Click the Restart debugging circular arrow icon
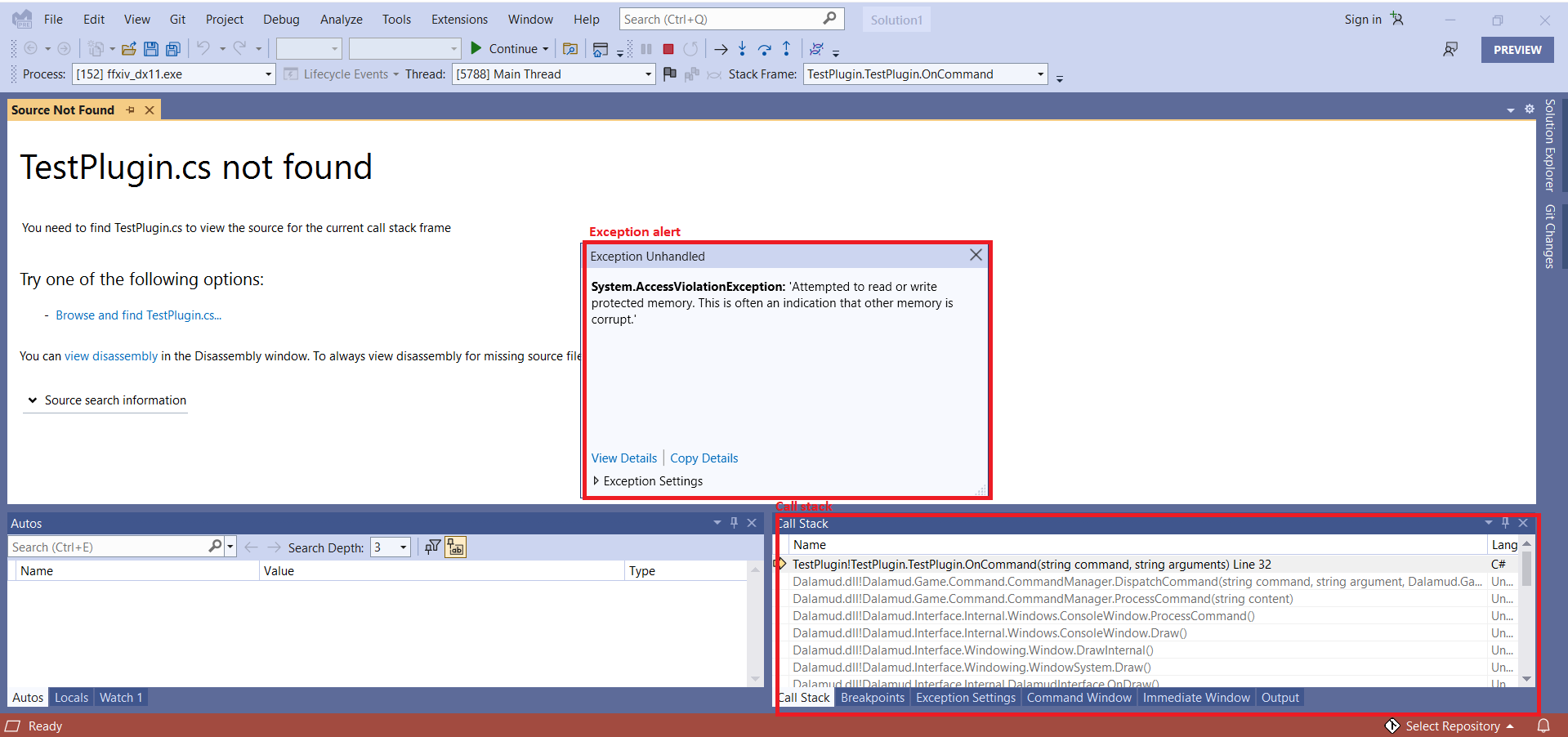The height and width of the screenshot is (737, 1568). 690,49
